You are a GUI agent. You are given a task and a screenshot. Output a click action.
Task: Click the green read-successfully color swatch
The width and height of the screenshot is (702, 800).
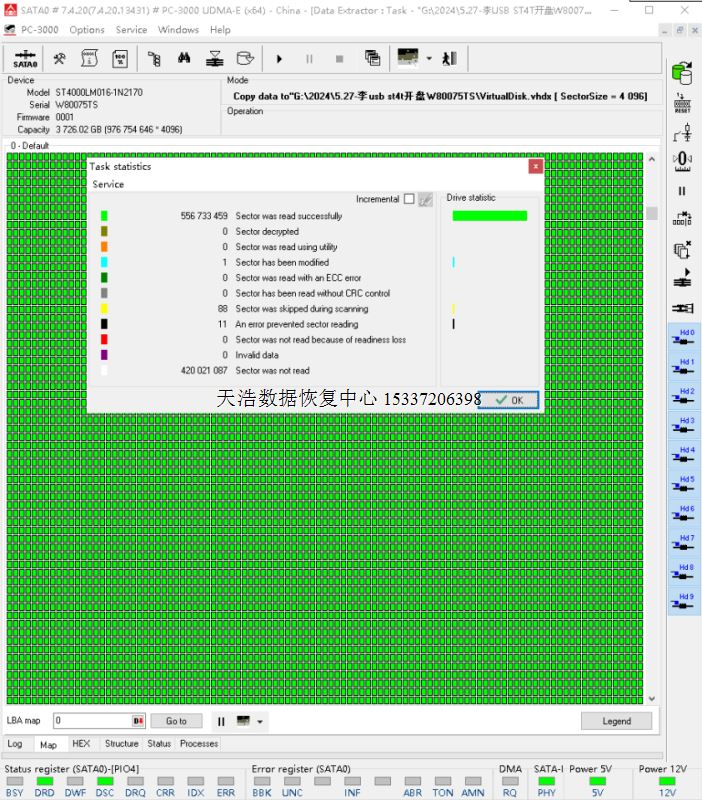pyautogui.click(x=104, y=216)
